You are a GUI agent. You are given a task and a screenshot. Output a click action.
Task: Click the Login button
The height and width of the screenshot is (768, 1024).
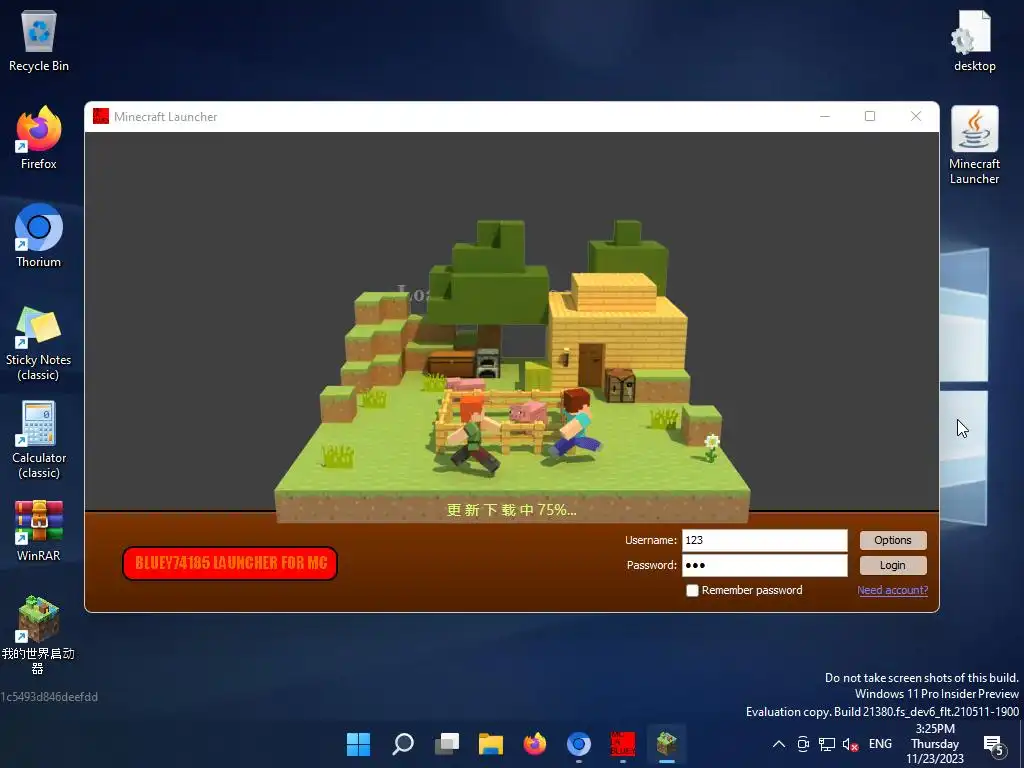(893, 566)
